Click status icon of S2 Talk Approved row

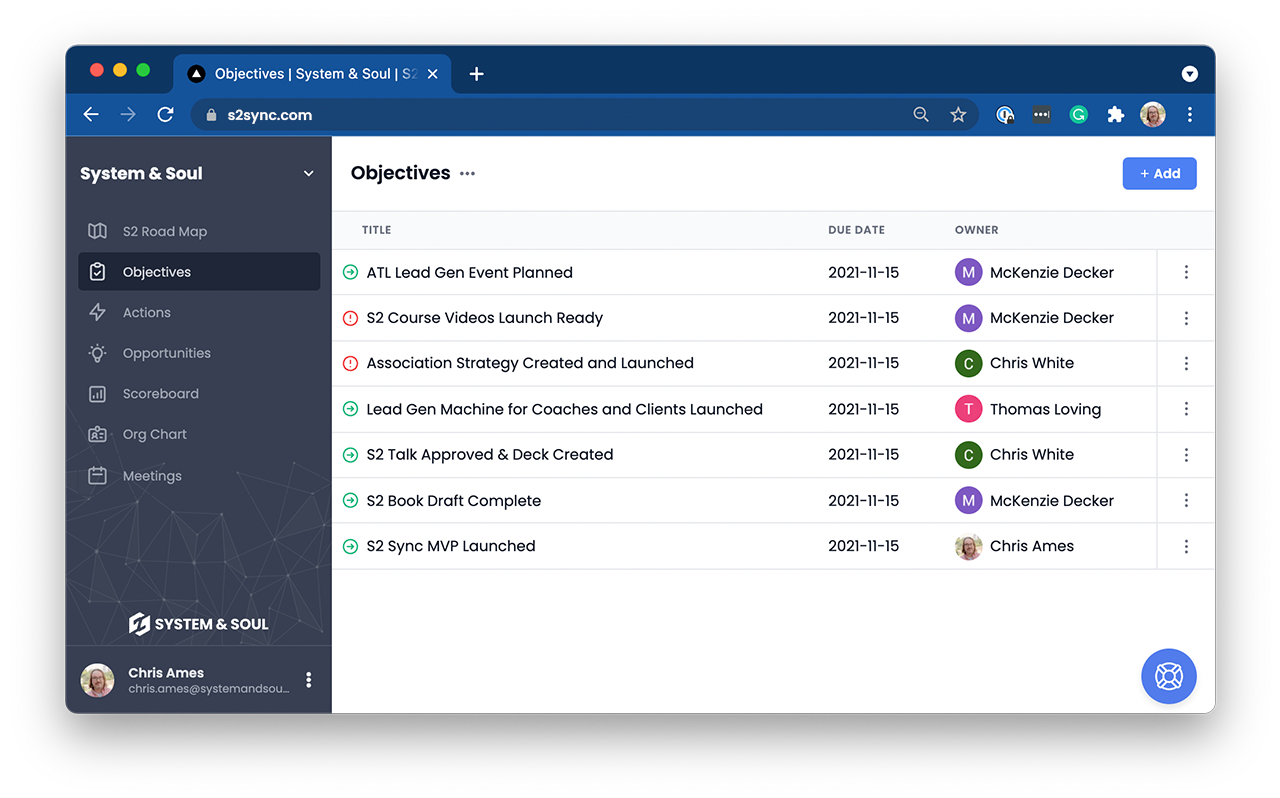point(350,455)
